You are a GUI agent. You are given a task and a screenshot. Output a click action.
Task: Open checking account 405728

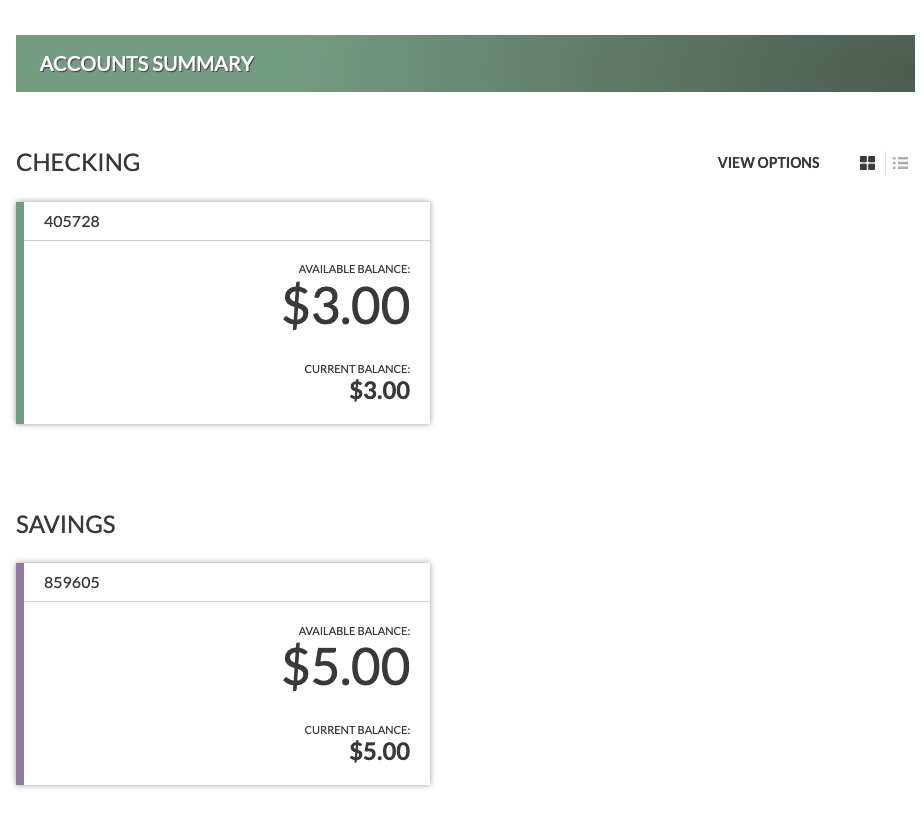click(x=71, y=222)
